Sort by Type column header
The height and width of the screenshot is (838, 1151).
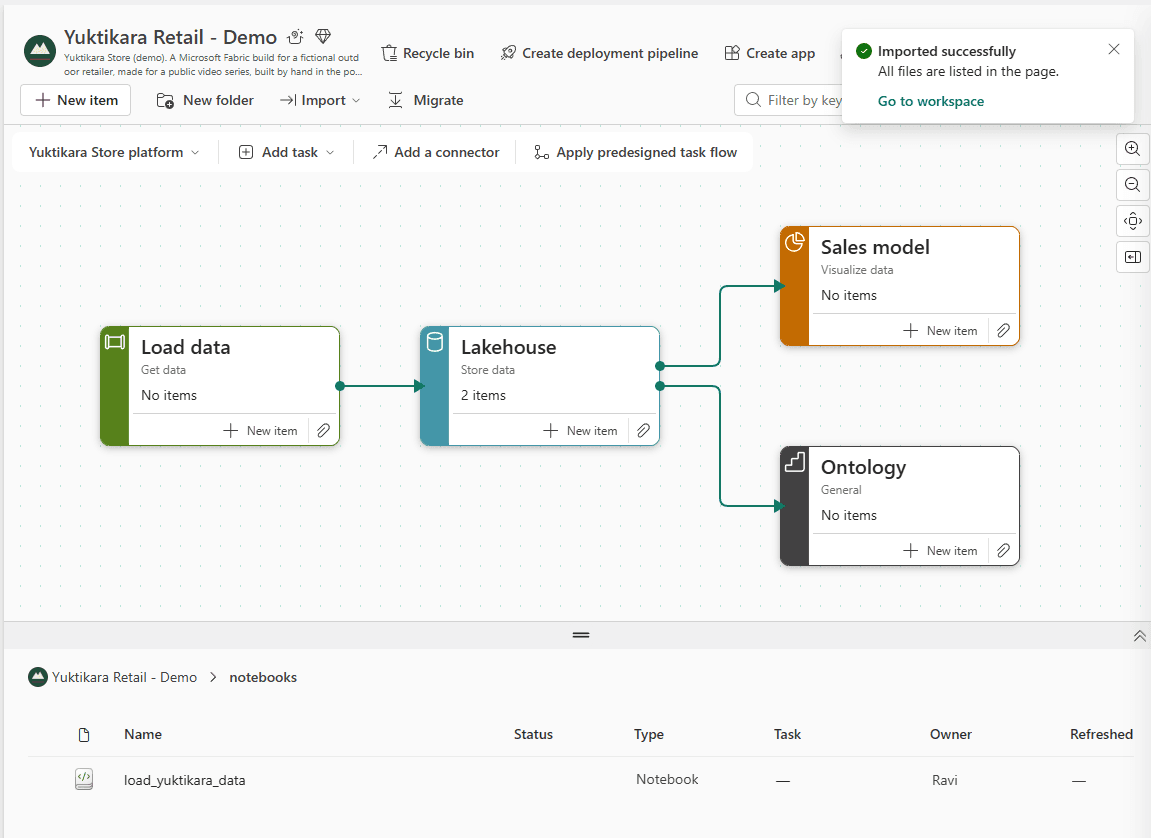(x=649, y=735)
